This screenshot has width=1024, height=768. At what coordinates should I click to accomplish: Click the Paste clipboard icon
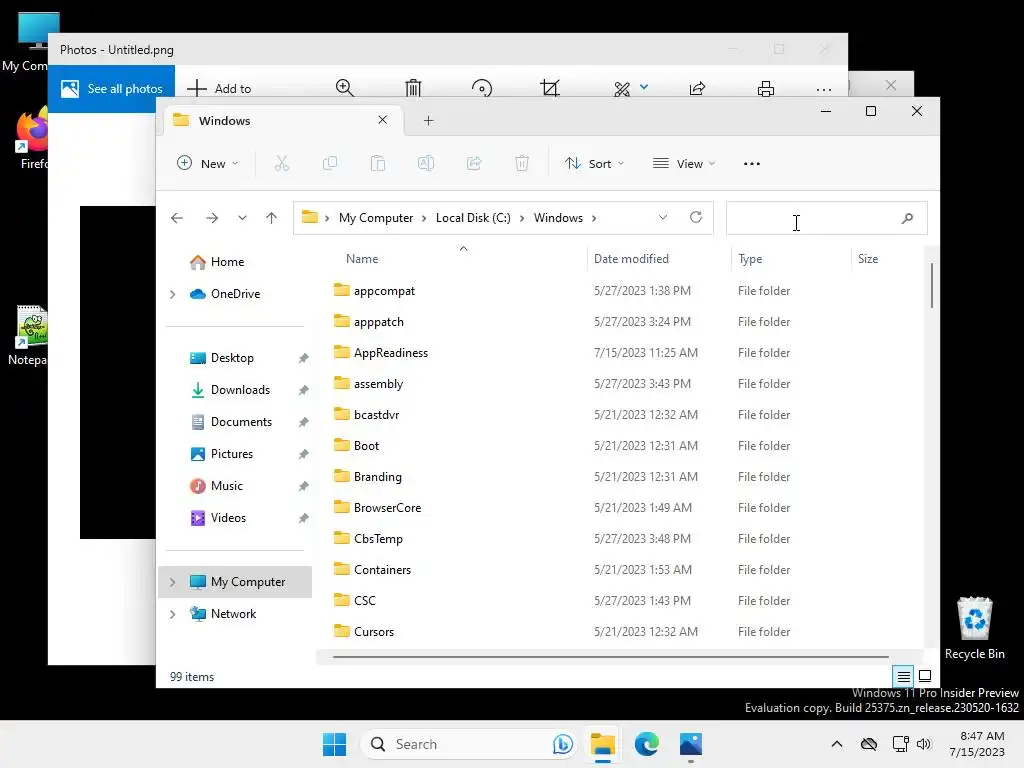[377, 163]
